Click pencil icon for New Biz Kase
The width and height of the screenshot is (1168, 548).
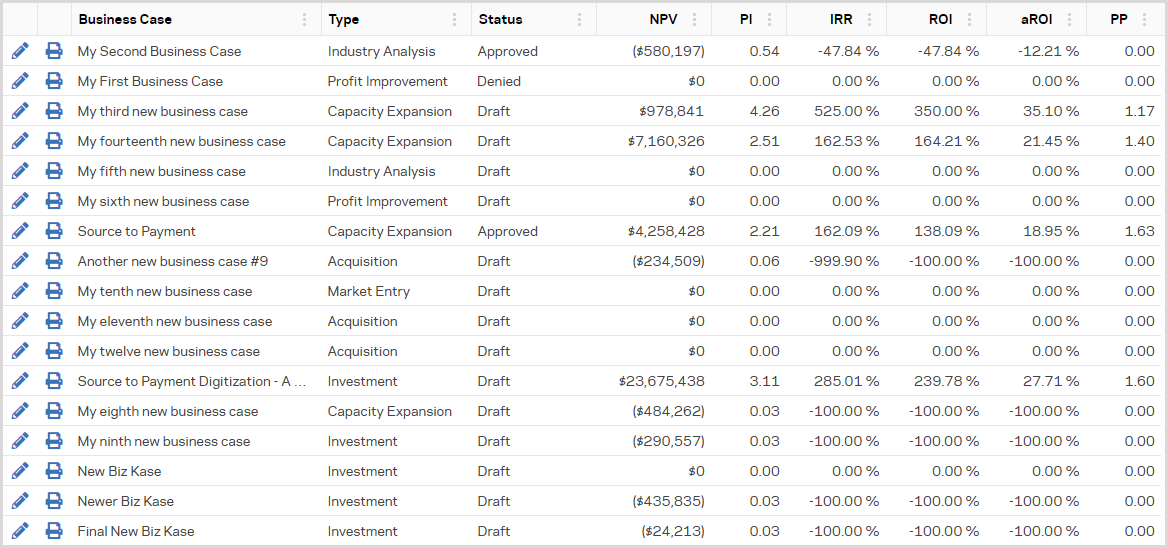[x=20, y=471]
